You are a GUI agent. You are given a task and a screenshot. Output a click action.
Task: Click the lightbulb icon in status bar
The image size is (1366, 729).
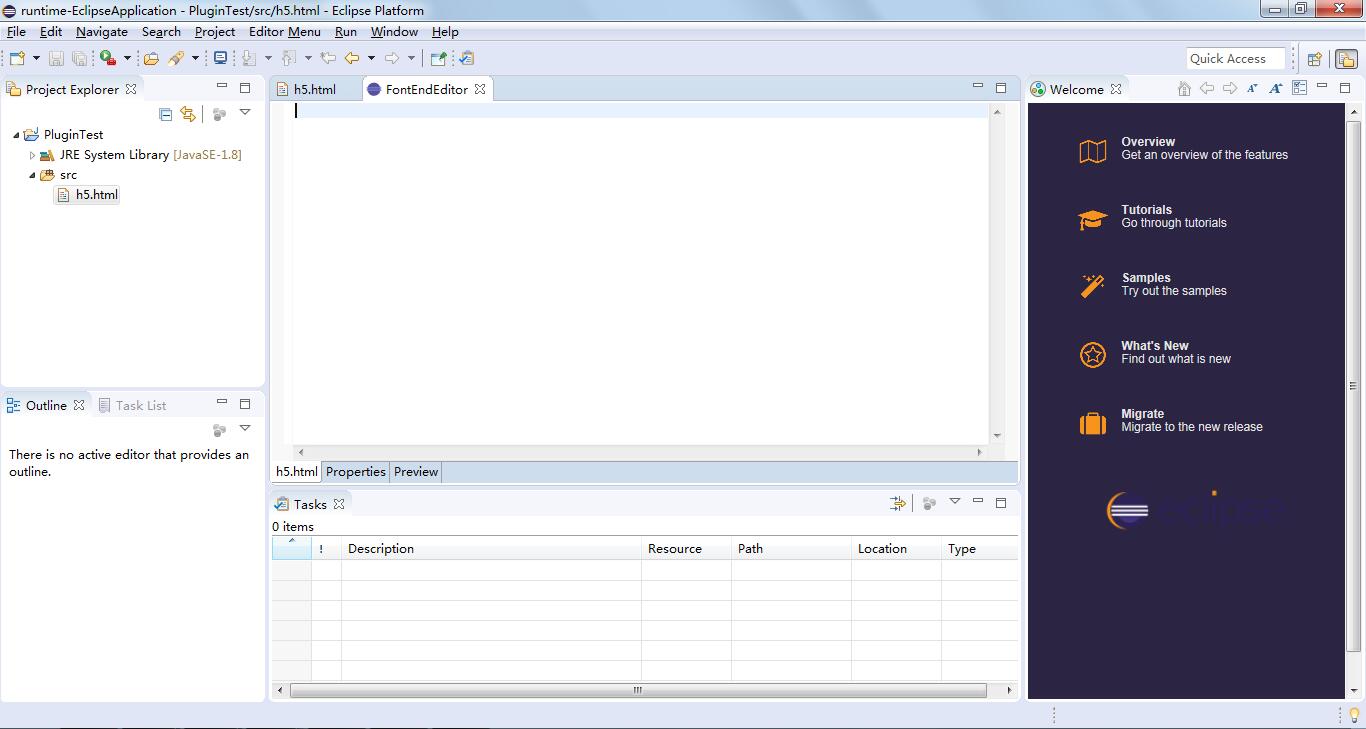[x=1355, y=714]
